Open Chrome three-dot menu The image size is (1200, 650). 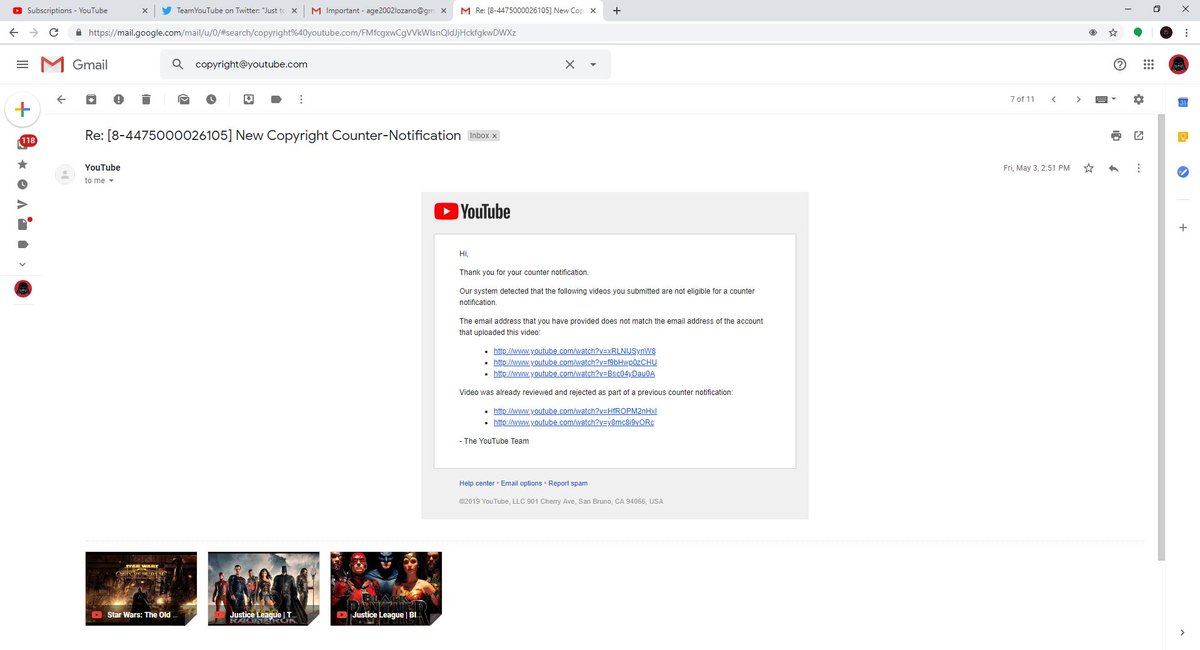(1187, 32)
